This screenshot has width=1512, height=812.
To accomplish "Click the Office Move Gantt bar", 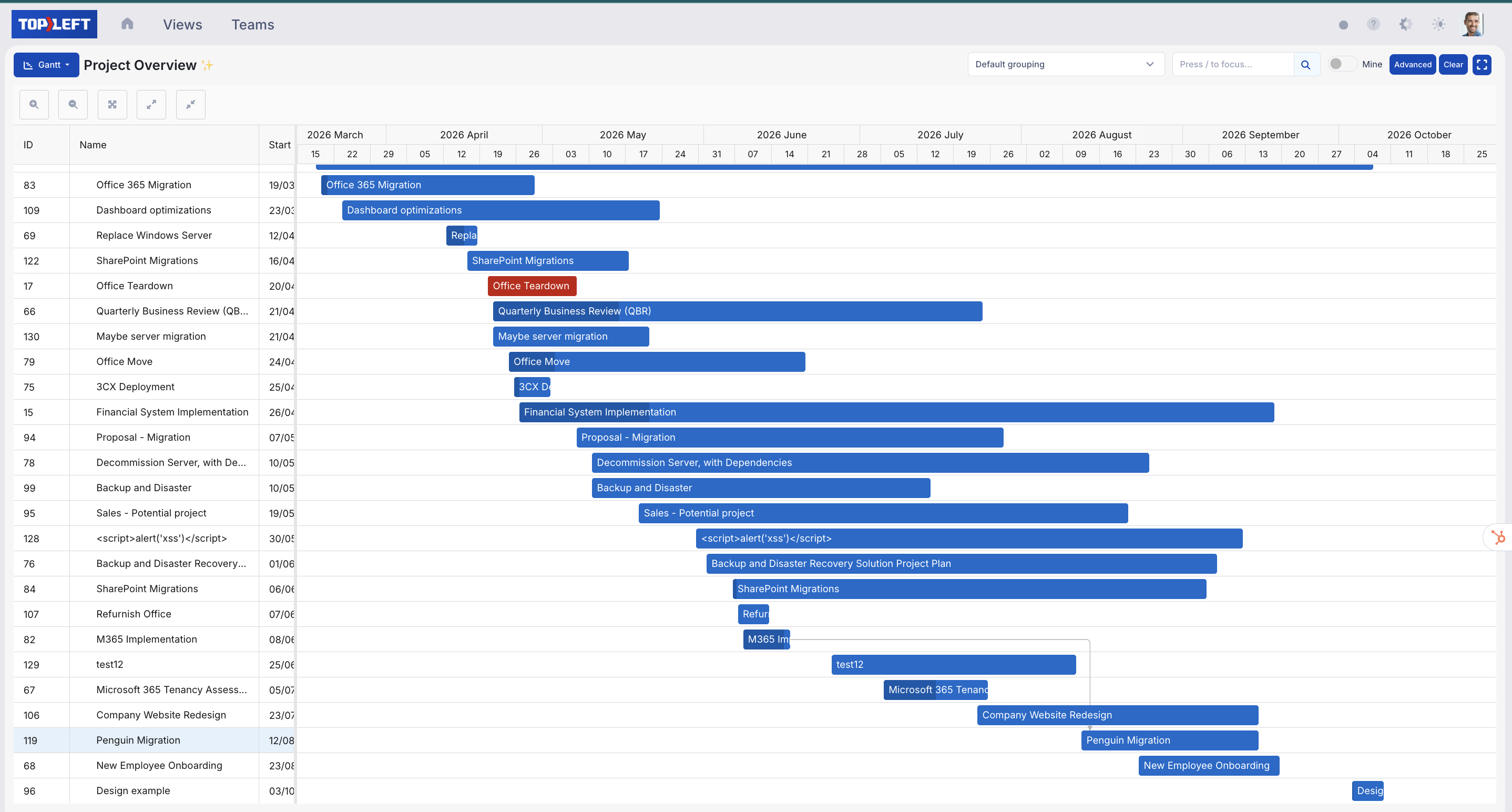I will point(657,362).
